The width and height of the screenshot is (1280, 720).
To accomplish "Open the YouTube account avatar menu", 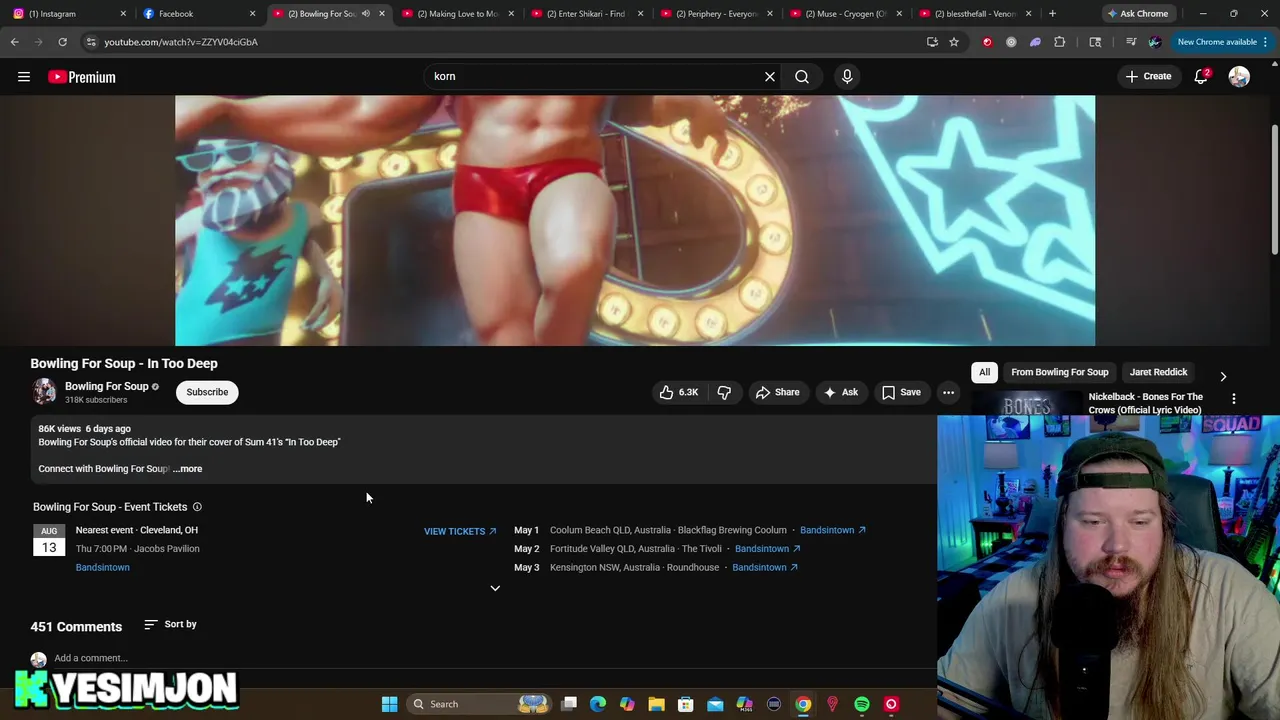I will tap(1239, 76).
